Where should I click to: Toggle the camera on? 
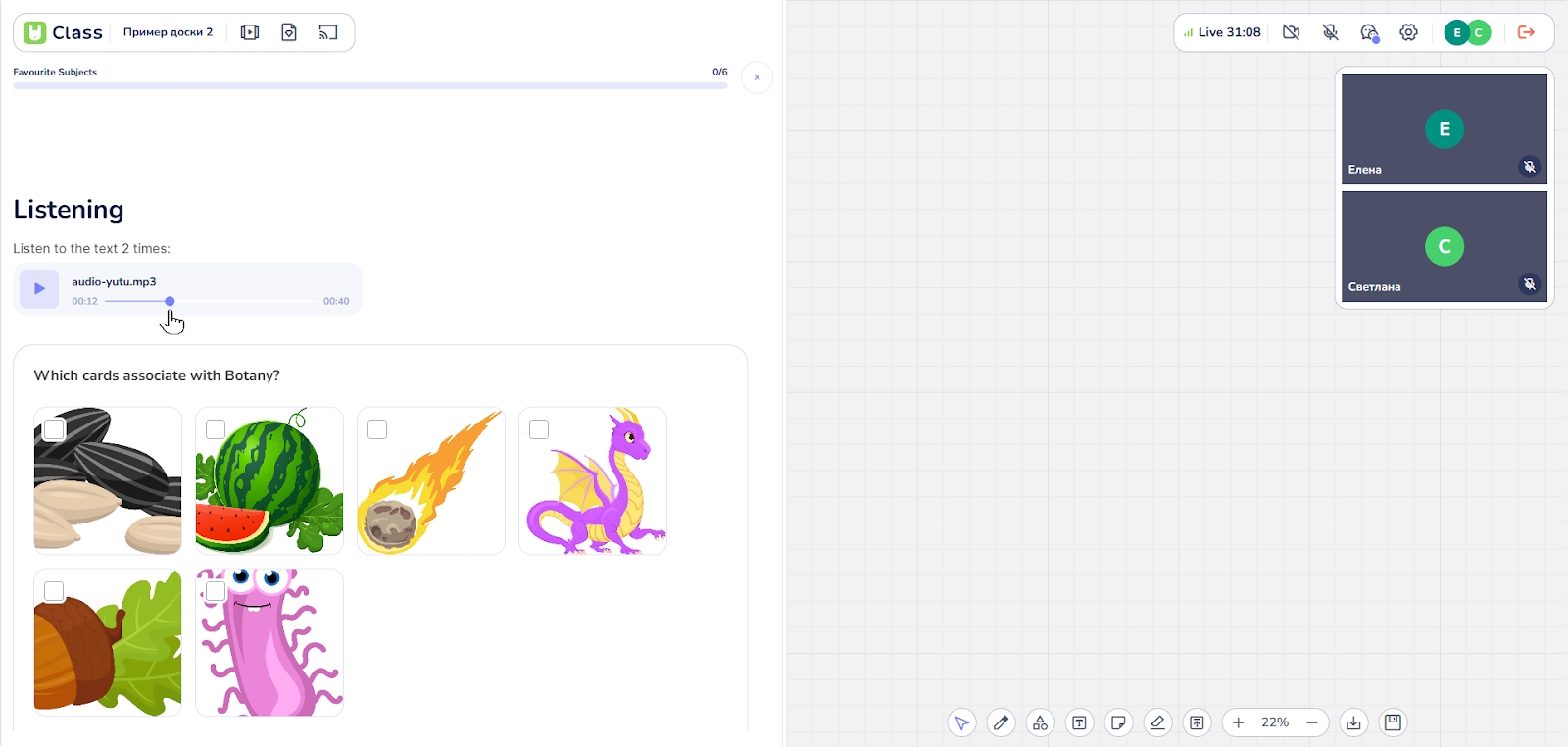click(1291, 32)
